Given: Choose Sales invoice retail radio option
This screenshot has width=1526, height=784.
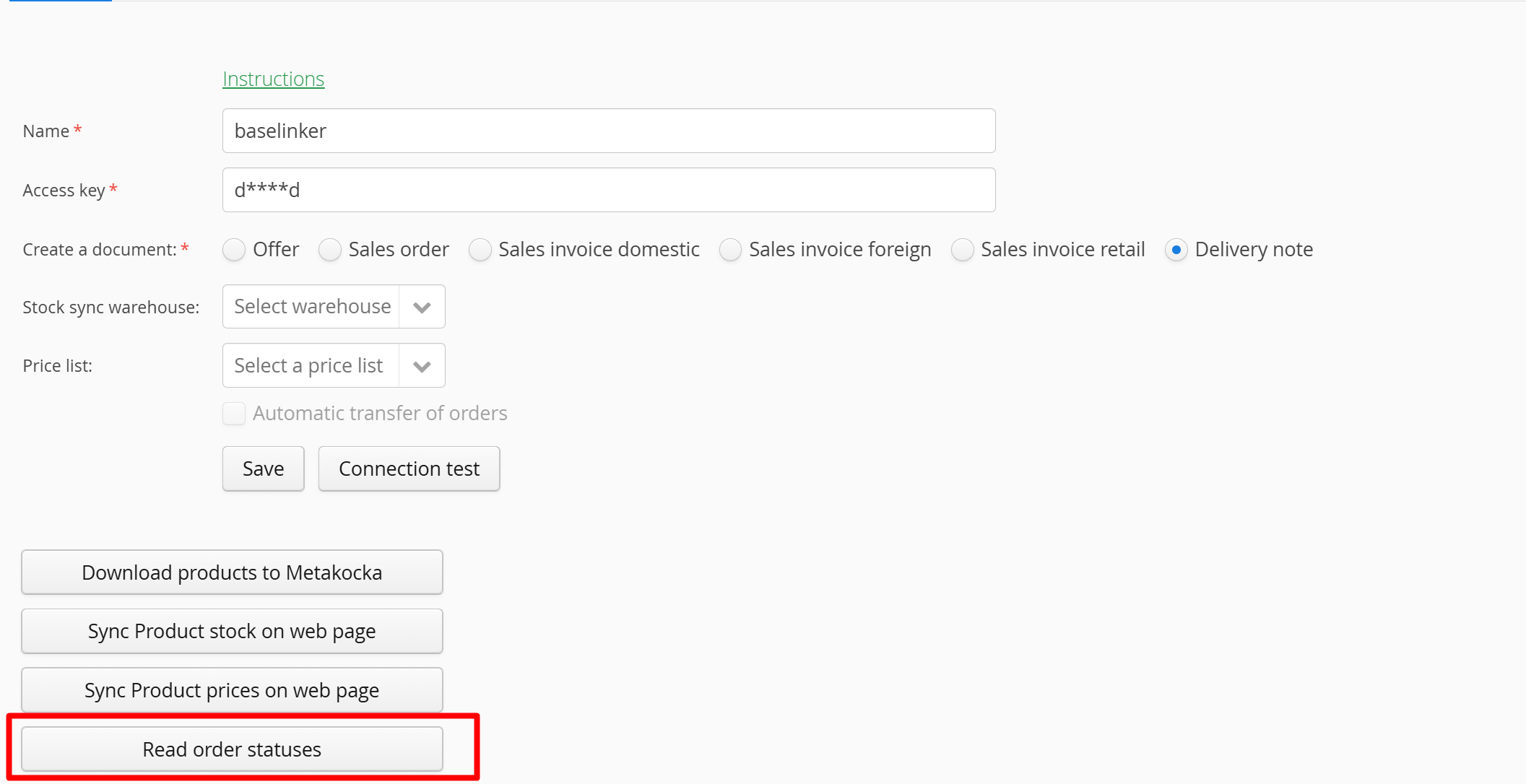Looking at the screenshot, I should tap(962, 250).
